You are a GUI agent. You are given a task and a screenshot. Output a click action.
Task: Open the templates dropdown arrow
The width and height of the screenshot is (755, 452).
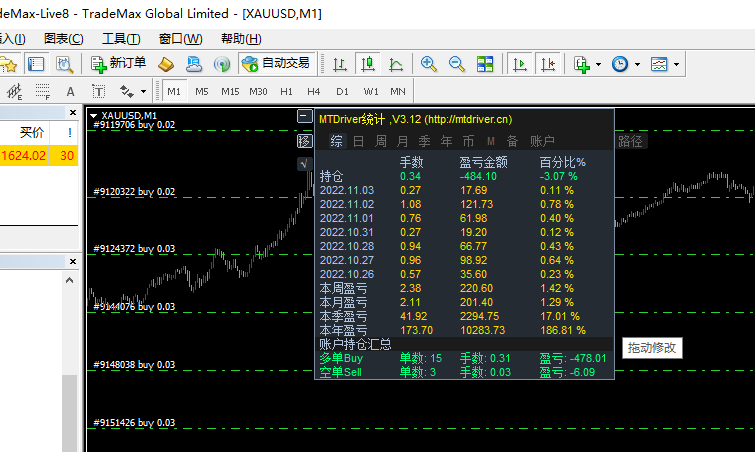click(x=677, y=64)
